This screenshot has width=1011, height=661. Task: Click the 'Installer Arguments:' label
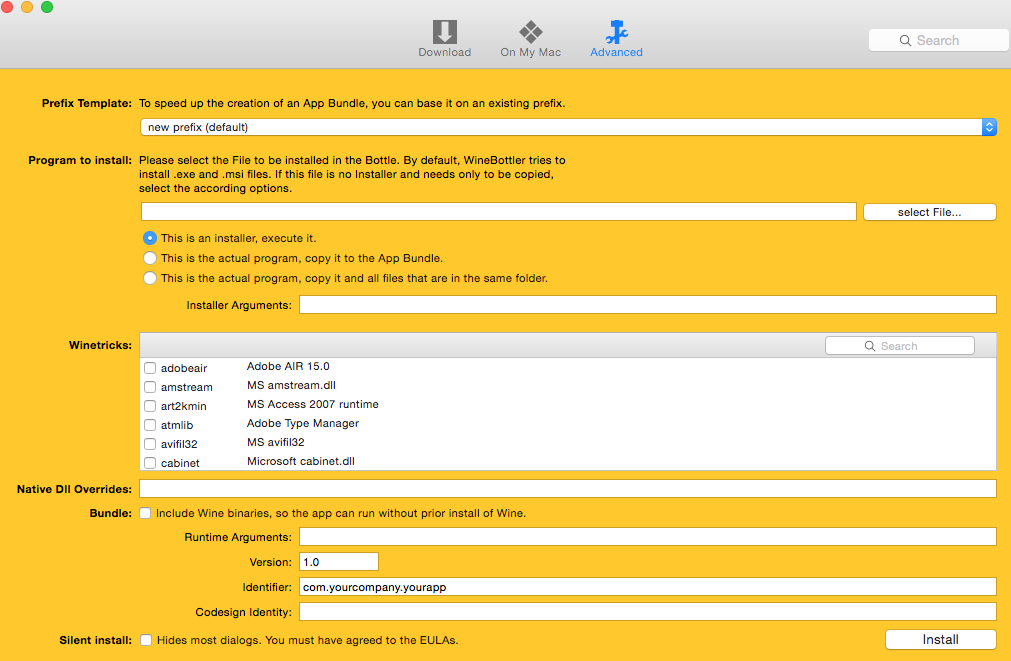(x=239, y=305)
